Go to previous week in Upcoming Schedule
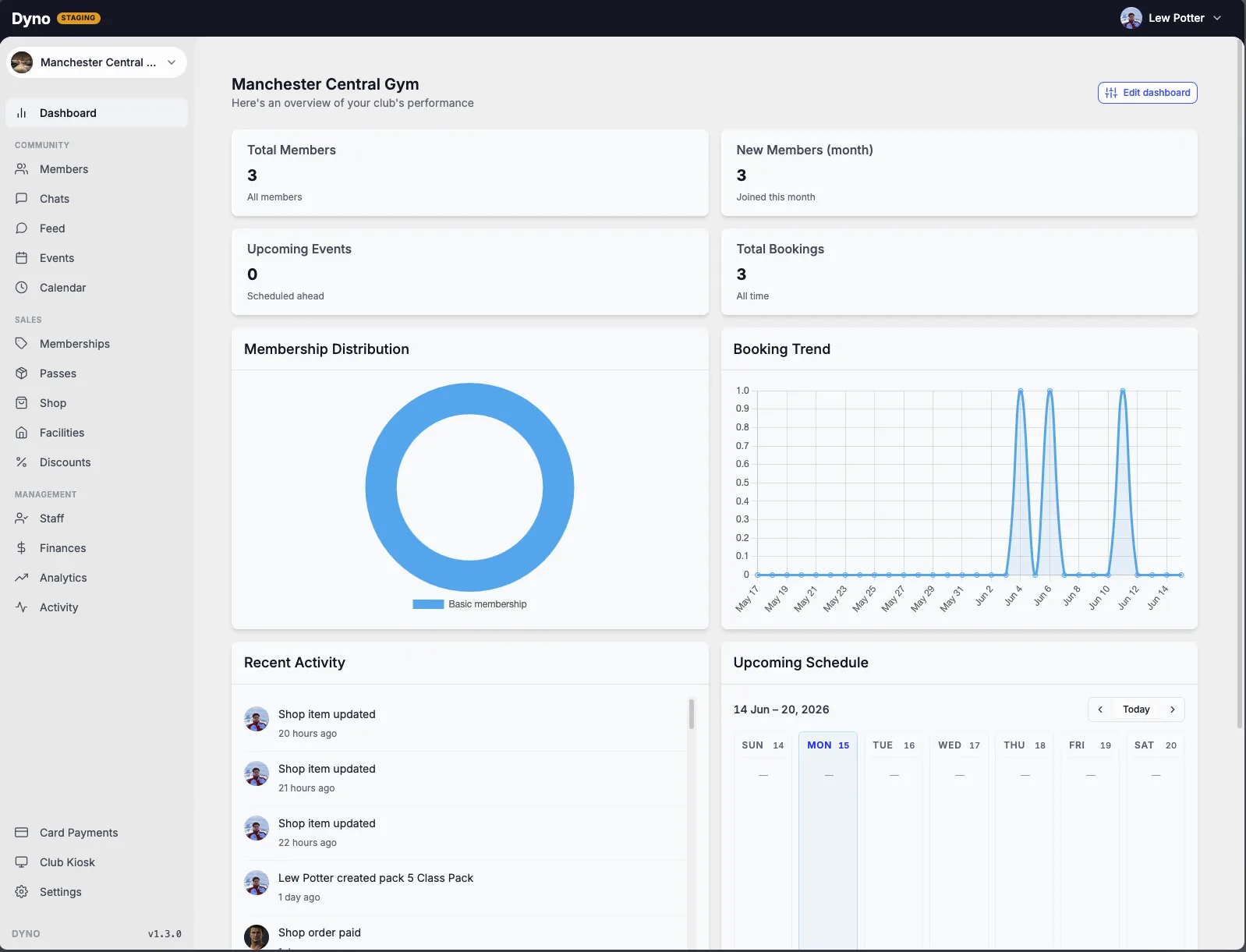This screenshot has width=1246, height=952. tap(1100, 710)
